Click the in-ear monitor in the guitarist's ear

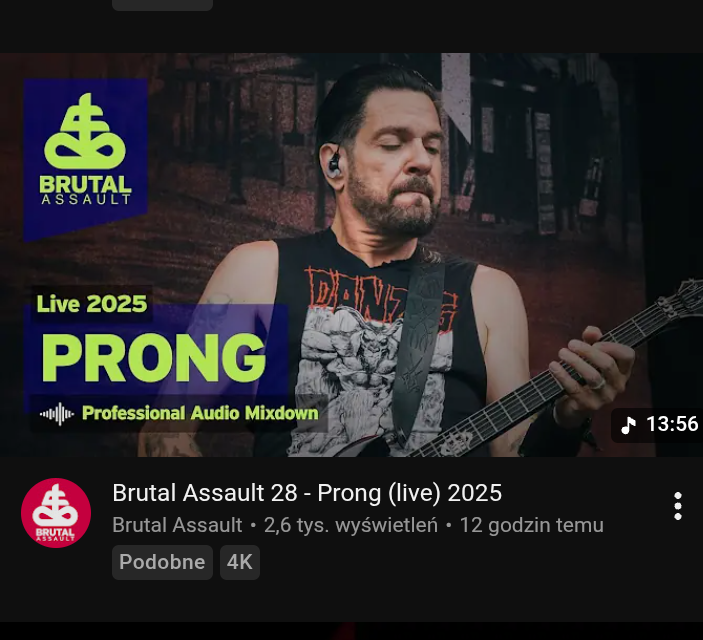click(x=334, y=163)
